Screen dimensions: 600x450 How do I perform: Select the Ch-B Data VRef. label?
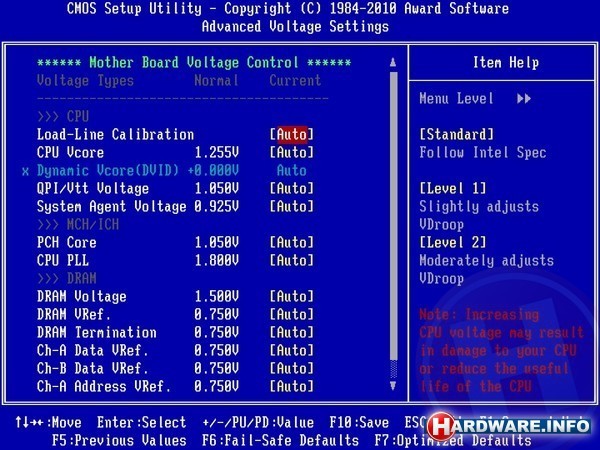click(93, 368)
